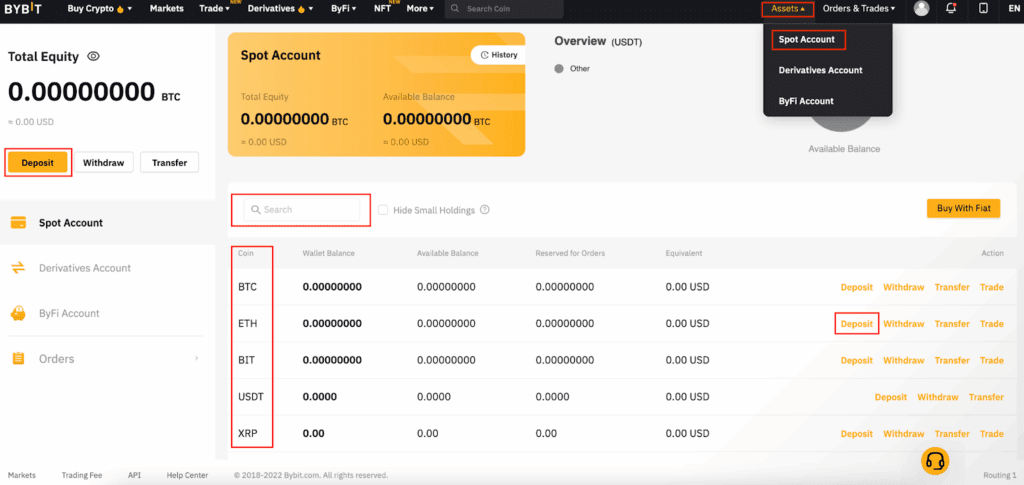Click the Buy With Fiat button

point(964,208)
